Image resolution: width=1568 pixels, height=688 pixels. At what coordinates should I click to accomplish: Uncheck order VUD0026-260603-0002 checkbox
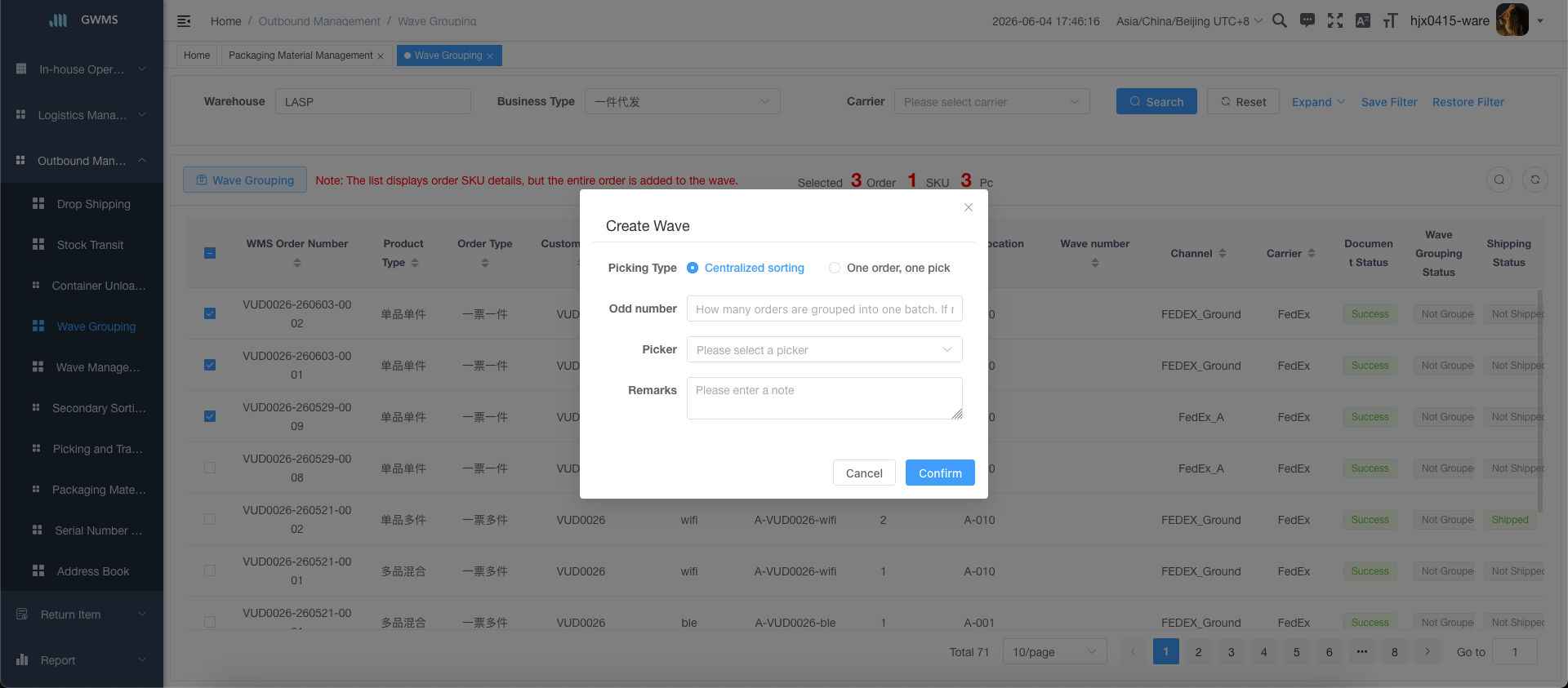[210, 313]
